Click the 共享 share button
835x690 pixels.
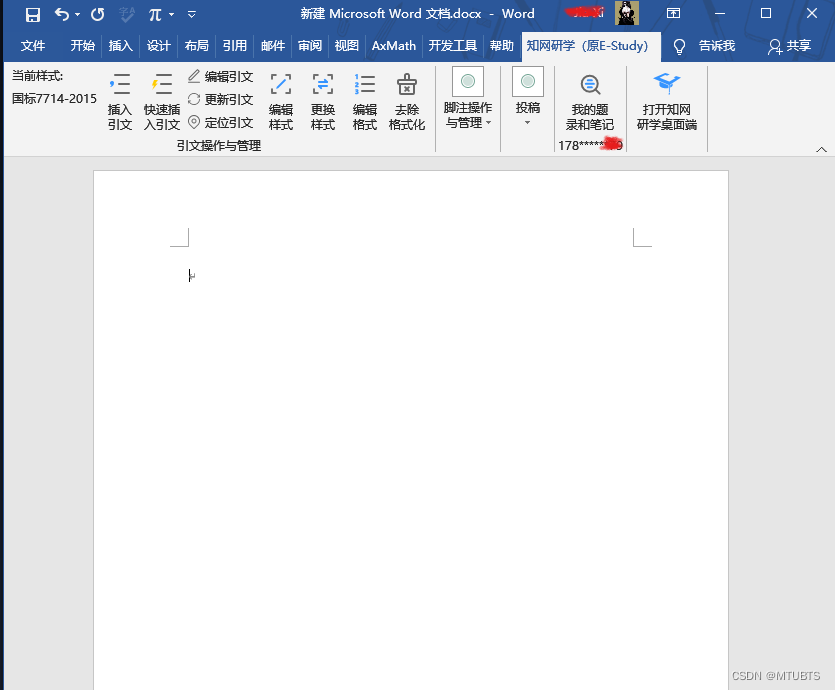(x=790, y=46)
